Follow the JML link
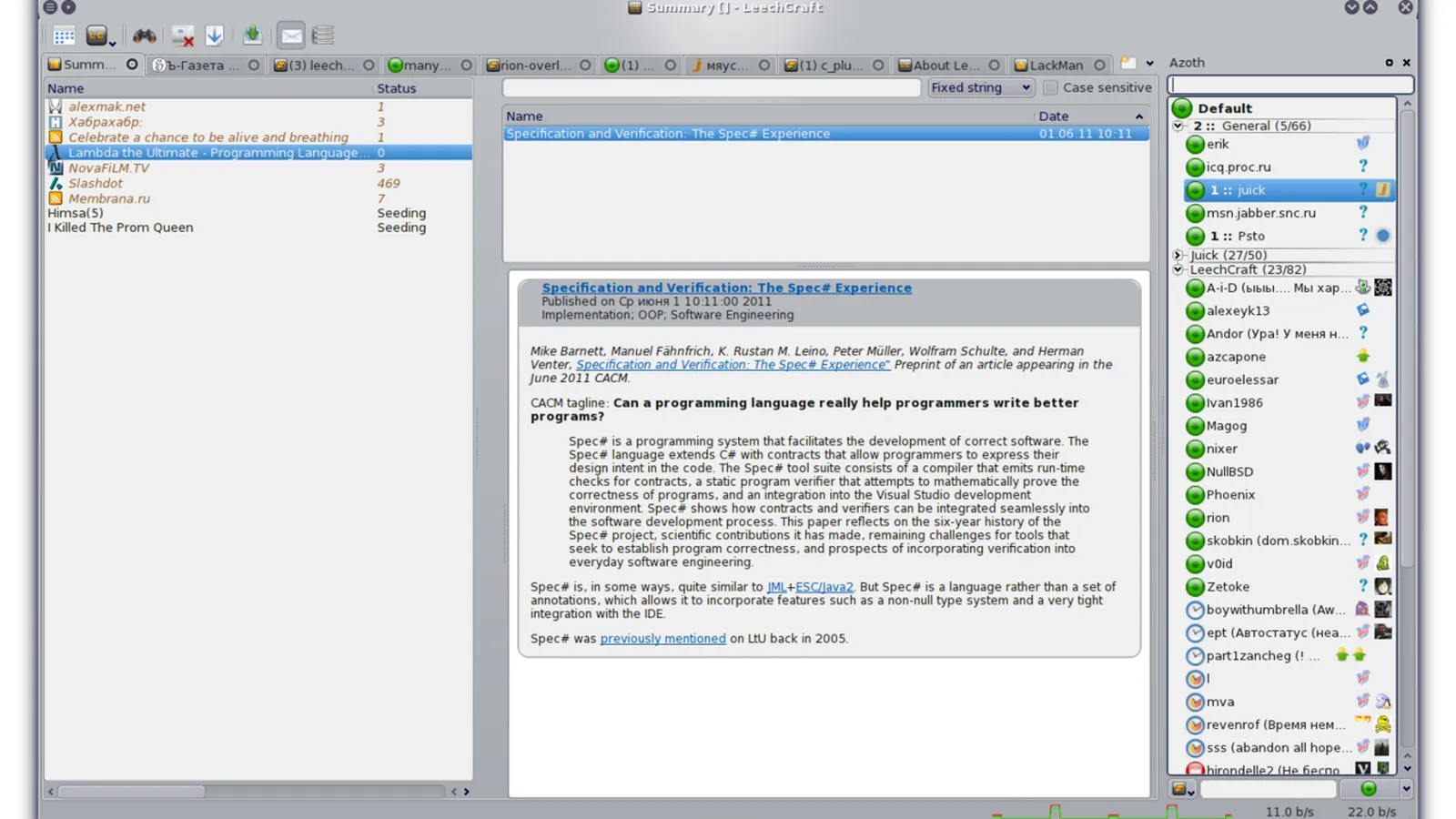 776,587
